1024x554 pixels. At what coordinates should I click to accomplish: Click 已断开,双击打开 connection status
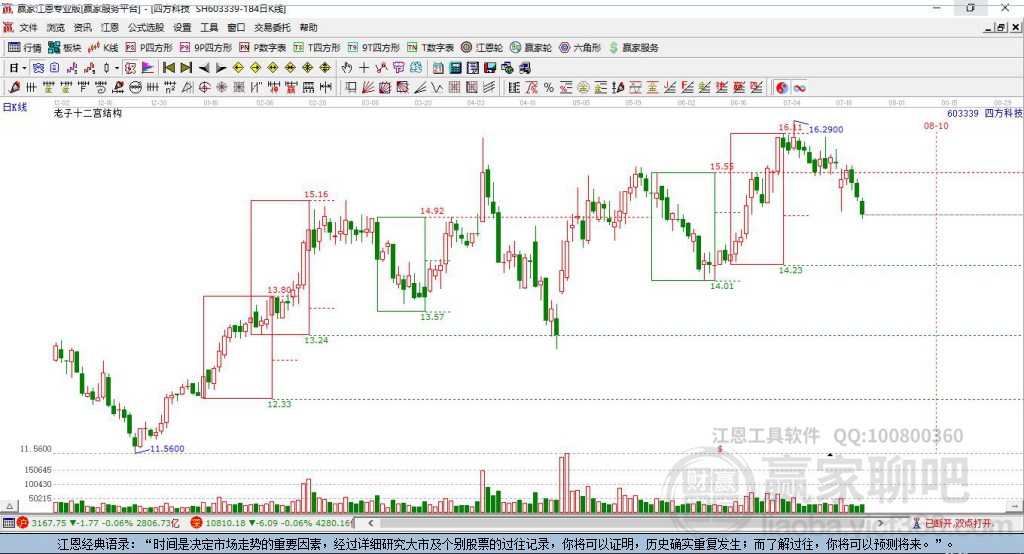click(x=953, y=523)
